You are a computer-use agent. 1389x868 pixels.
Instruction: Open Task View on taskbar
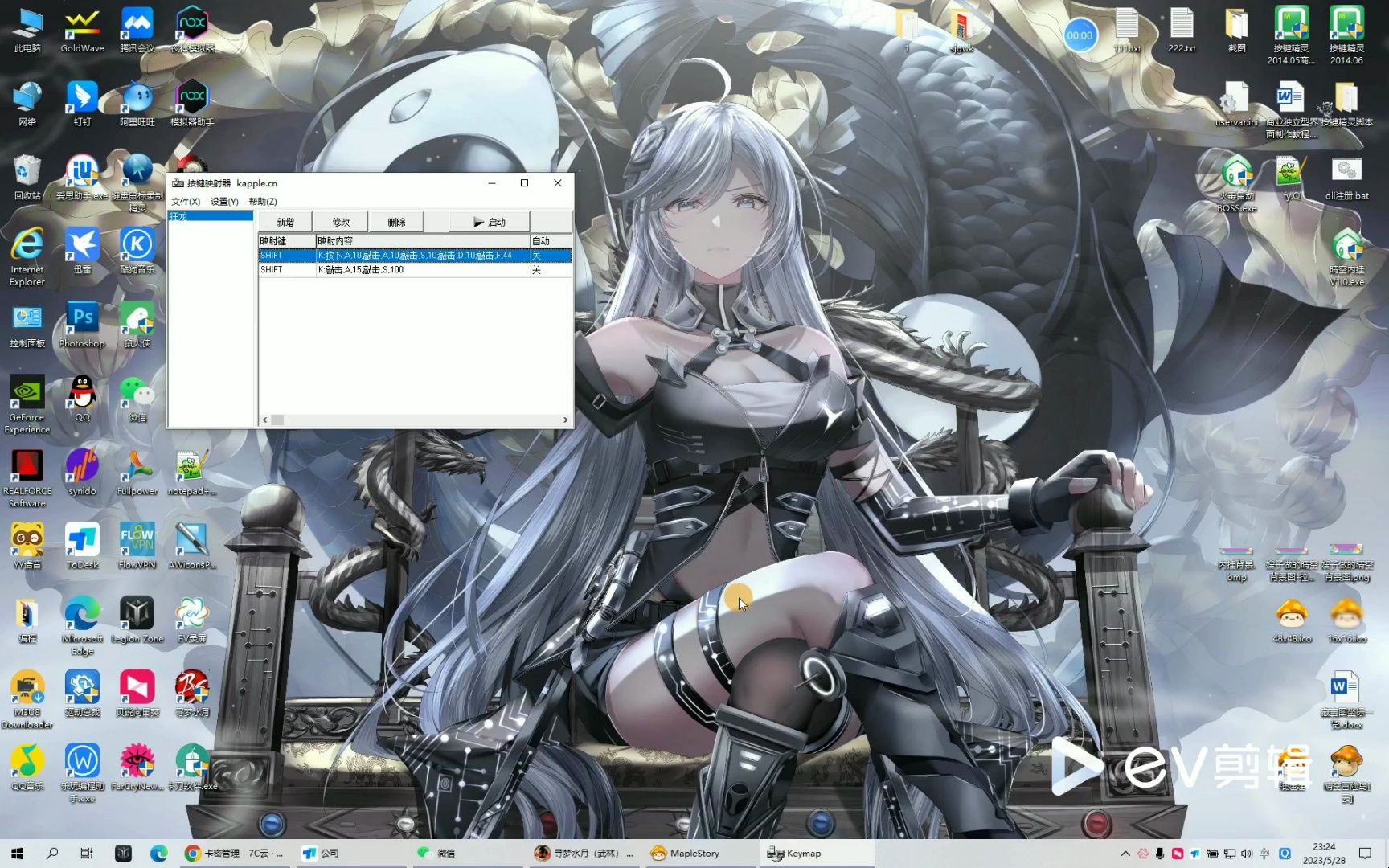point(87,854)
